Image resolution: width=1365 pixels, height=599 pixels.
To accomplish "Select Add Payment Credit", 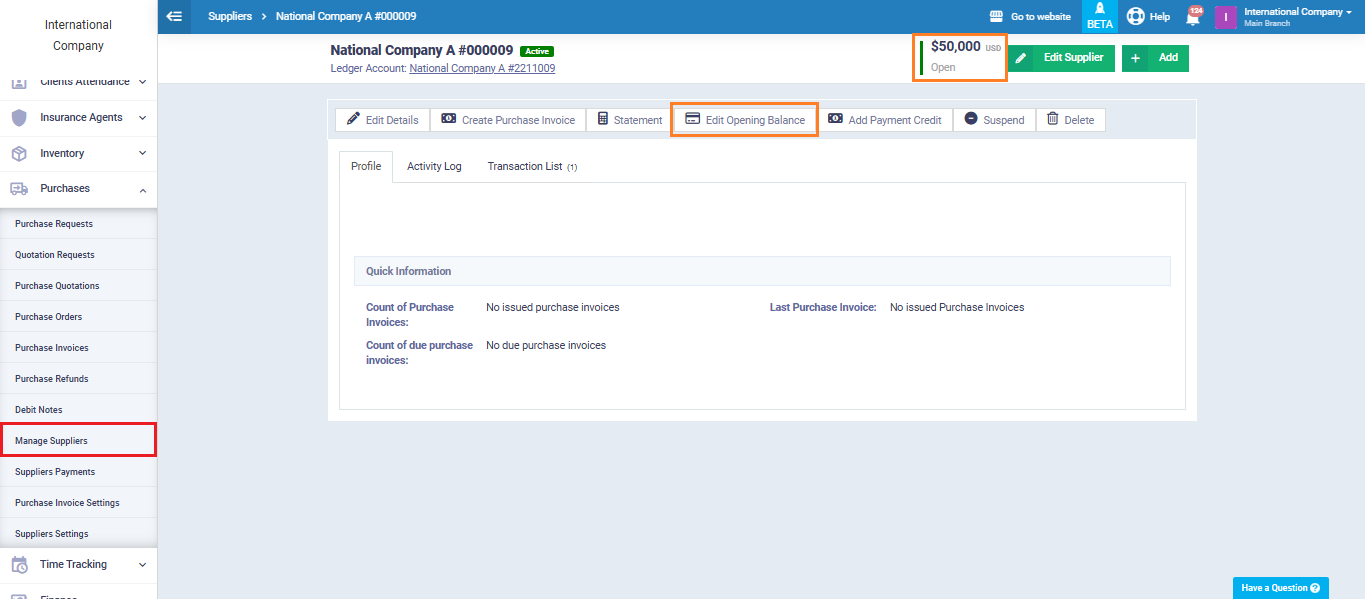I will pos(884,120).
